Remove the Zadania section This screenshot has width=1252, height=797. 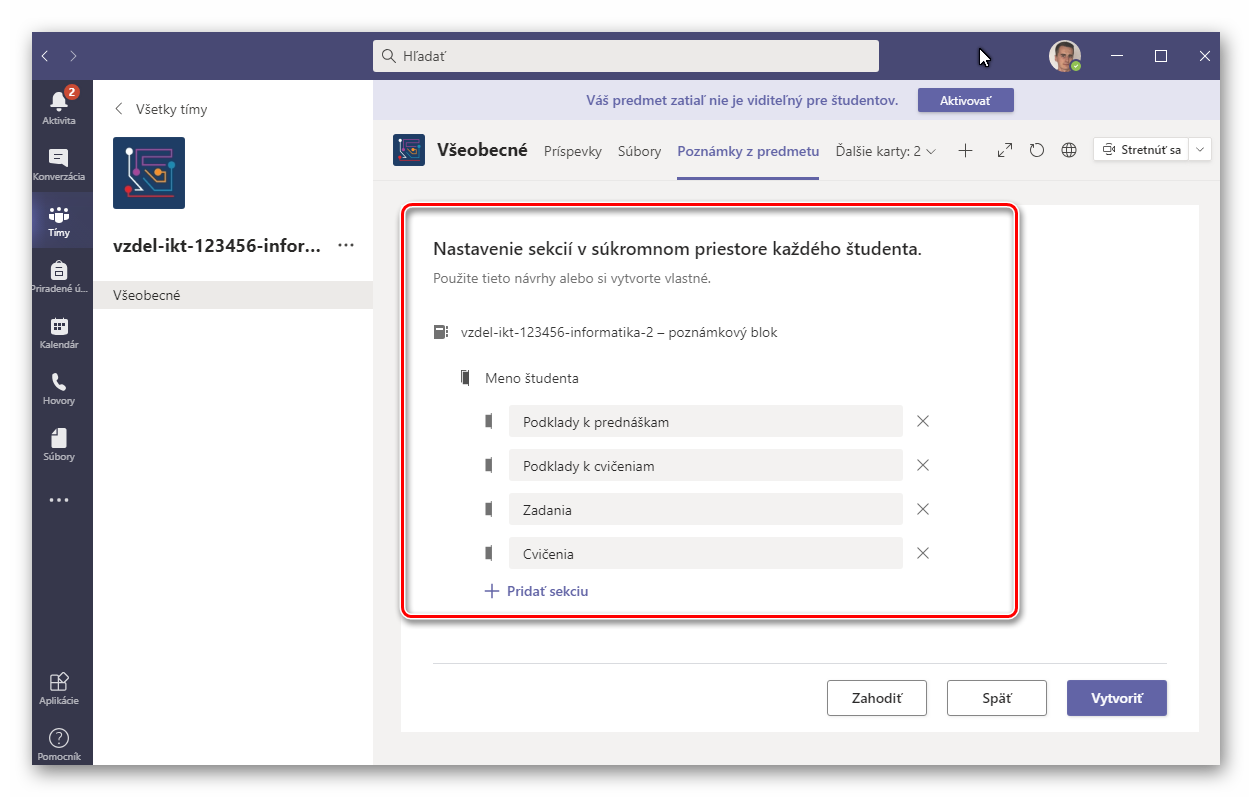coord(923,509)
